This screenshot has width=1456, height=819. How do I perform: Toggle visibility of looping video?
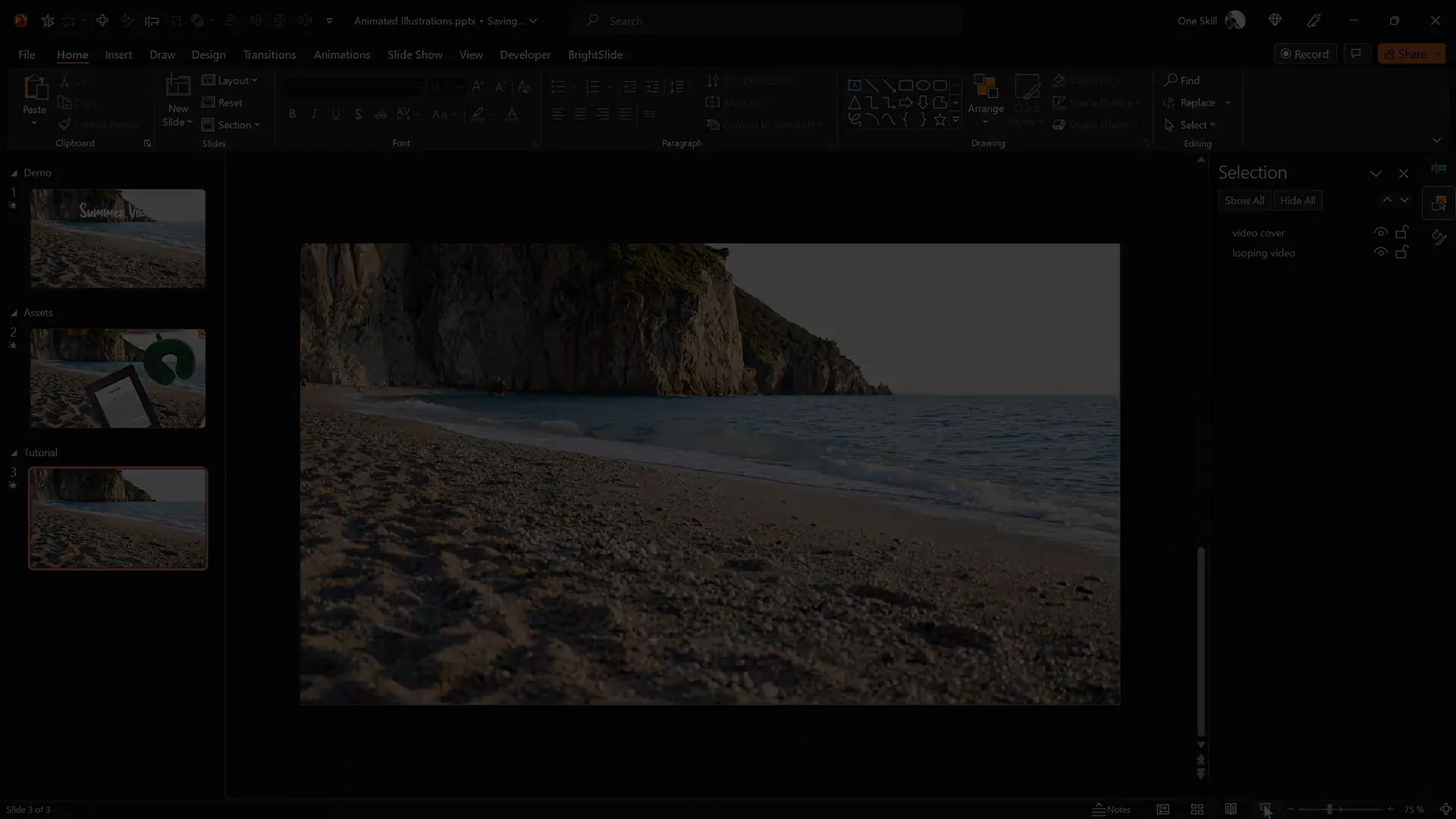click(x=1380, y=253)
